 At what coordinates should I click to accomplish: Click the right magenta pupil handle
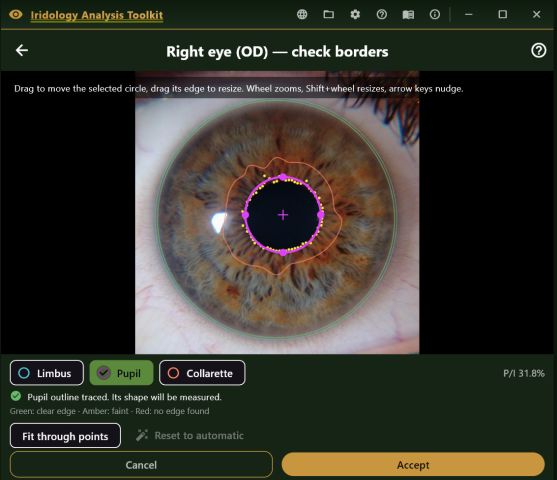(x=320, y=215)
